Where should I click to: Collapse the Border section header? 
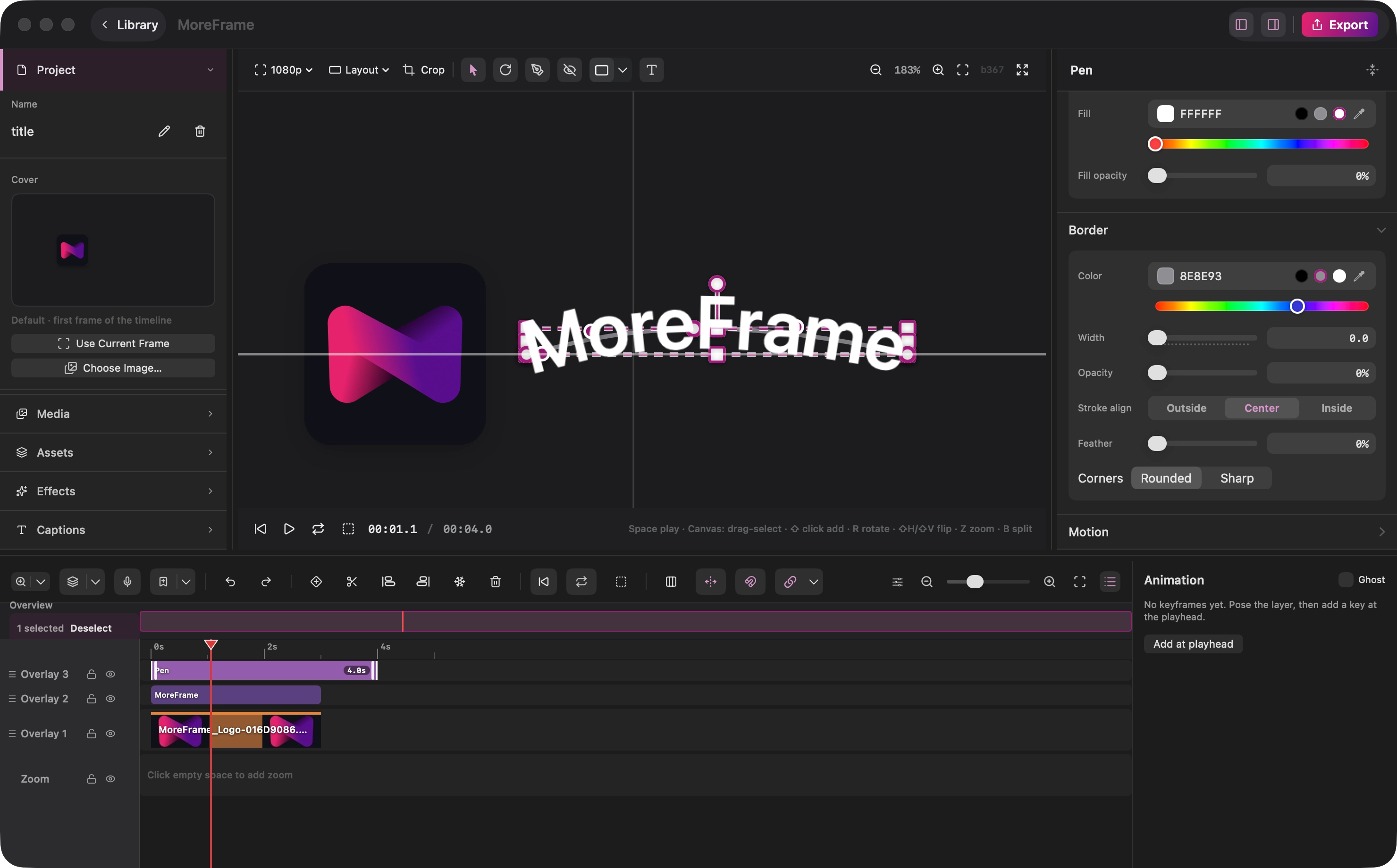click(1227, 230)
